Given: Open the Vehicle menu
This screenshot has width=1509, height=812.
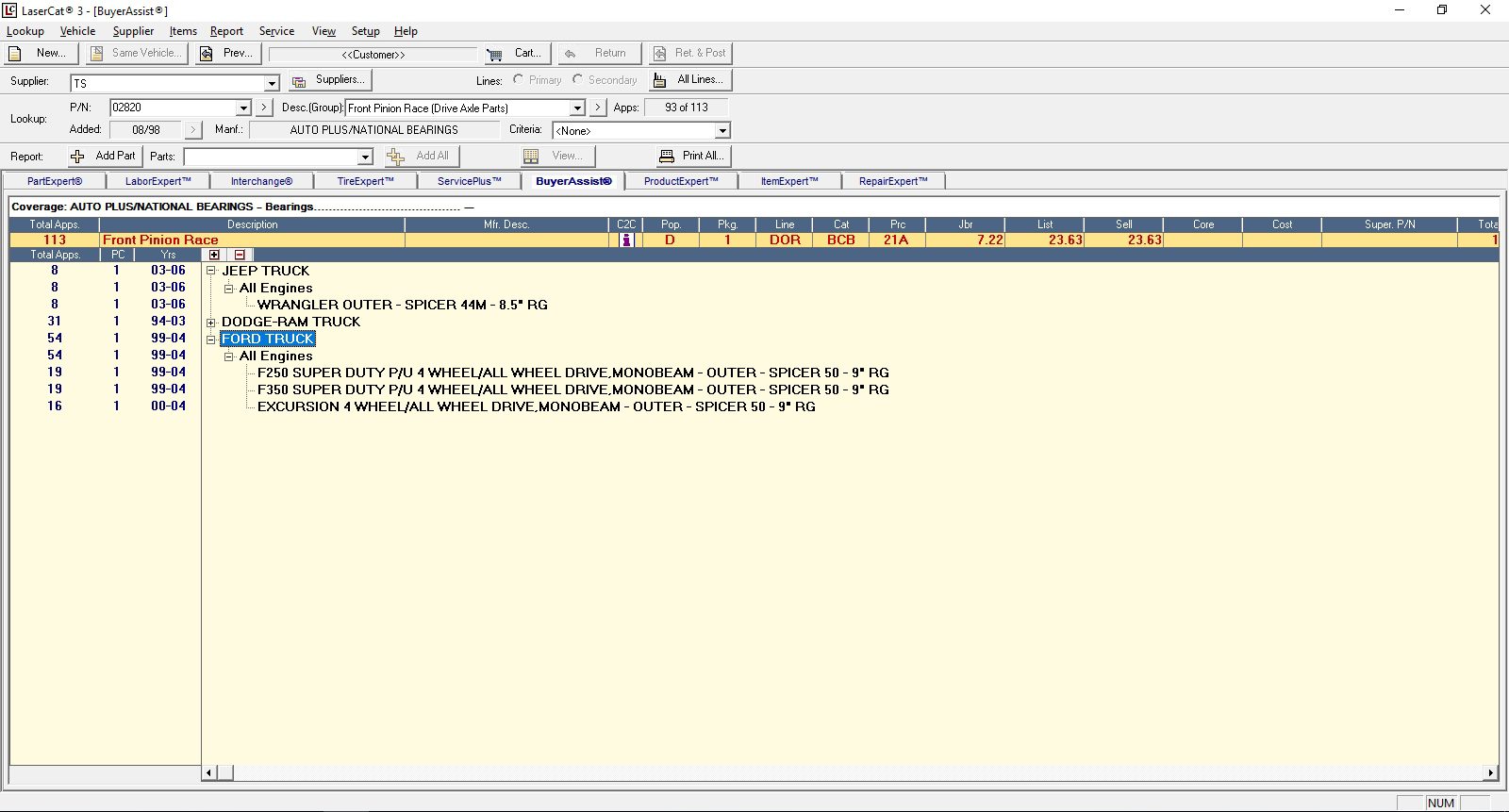Looking at the screenshot, I should pyautogui.click(x=77, y=31).
